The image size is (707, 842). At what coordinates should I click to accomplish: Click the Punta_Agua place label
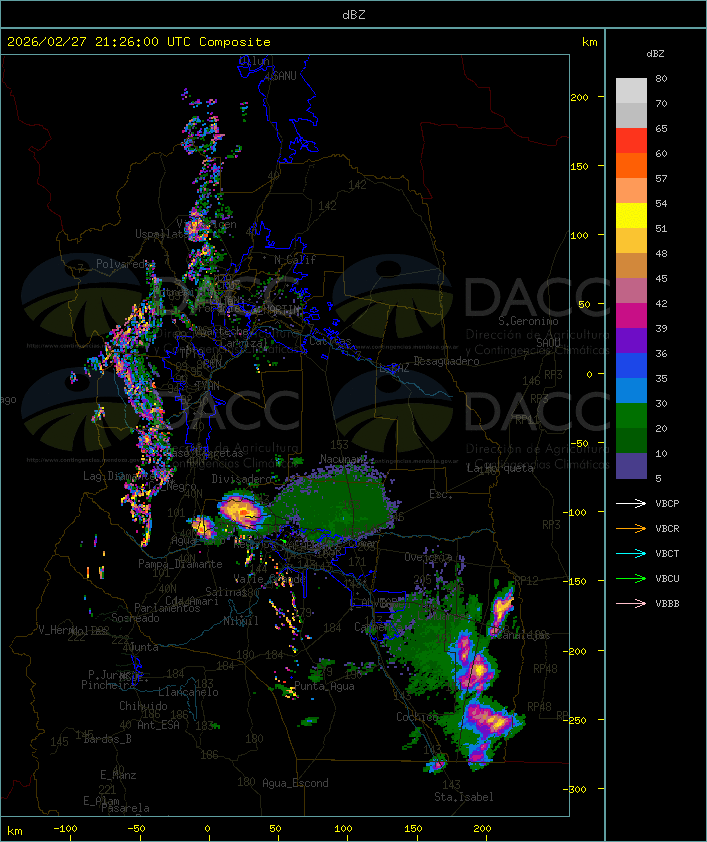tap(324, 686)
